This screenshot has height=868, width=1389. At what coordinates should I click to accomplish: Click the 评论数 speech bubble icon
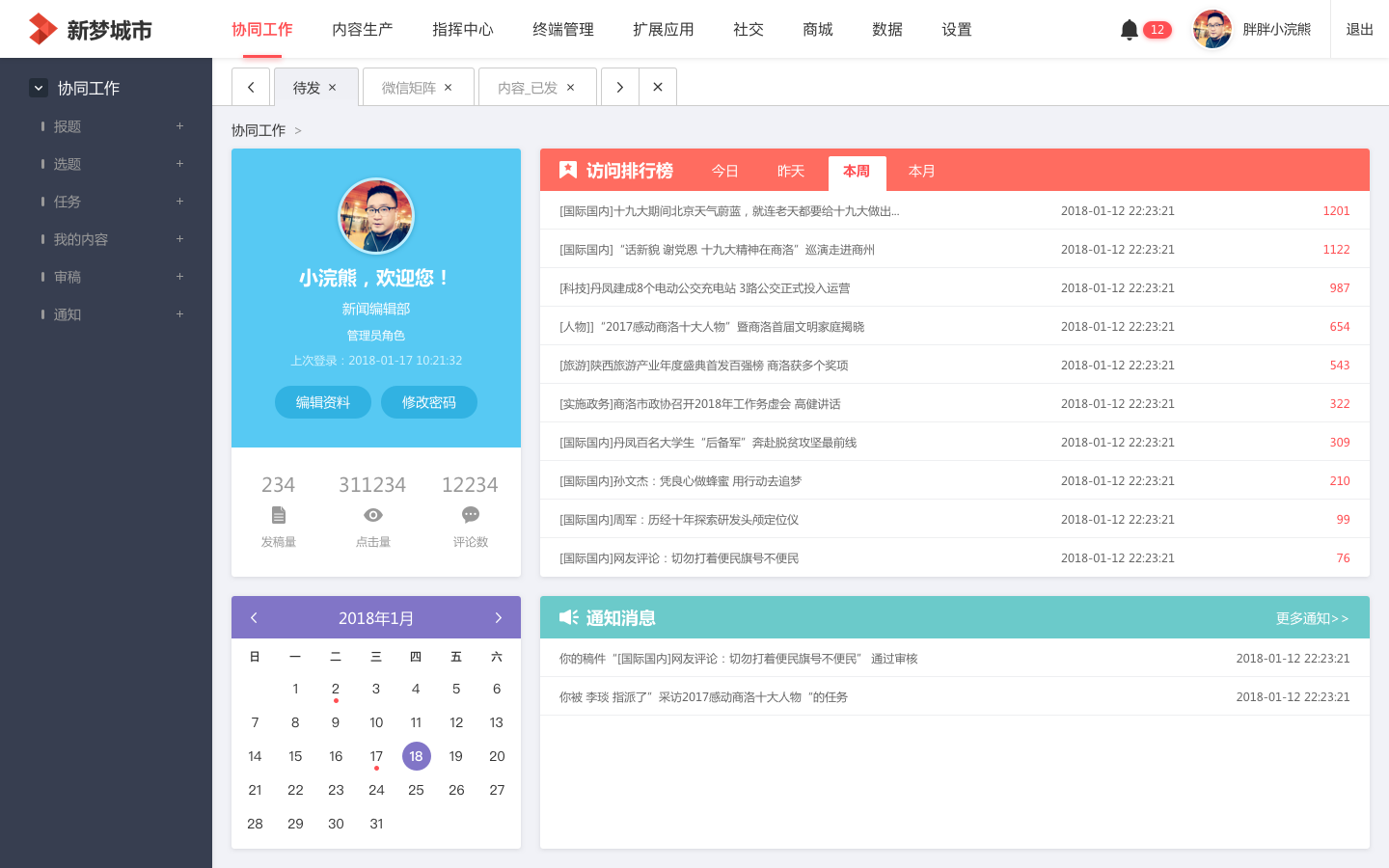470,515
